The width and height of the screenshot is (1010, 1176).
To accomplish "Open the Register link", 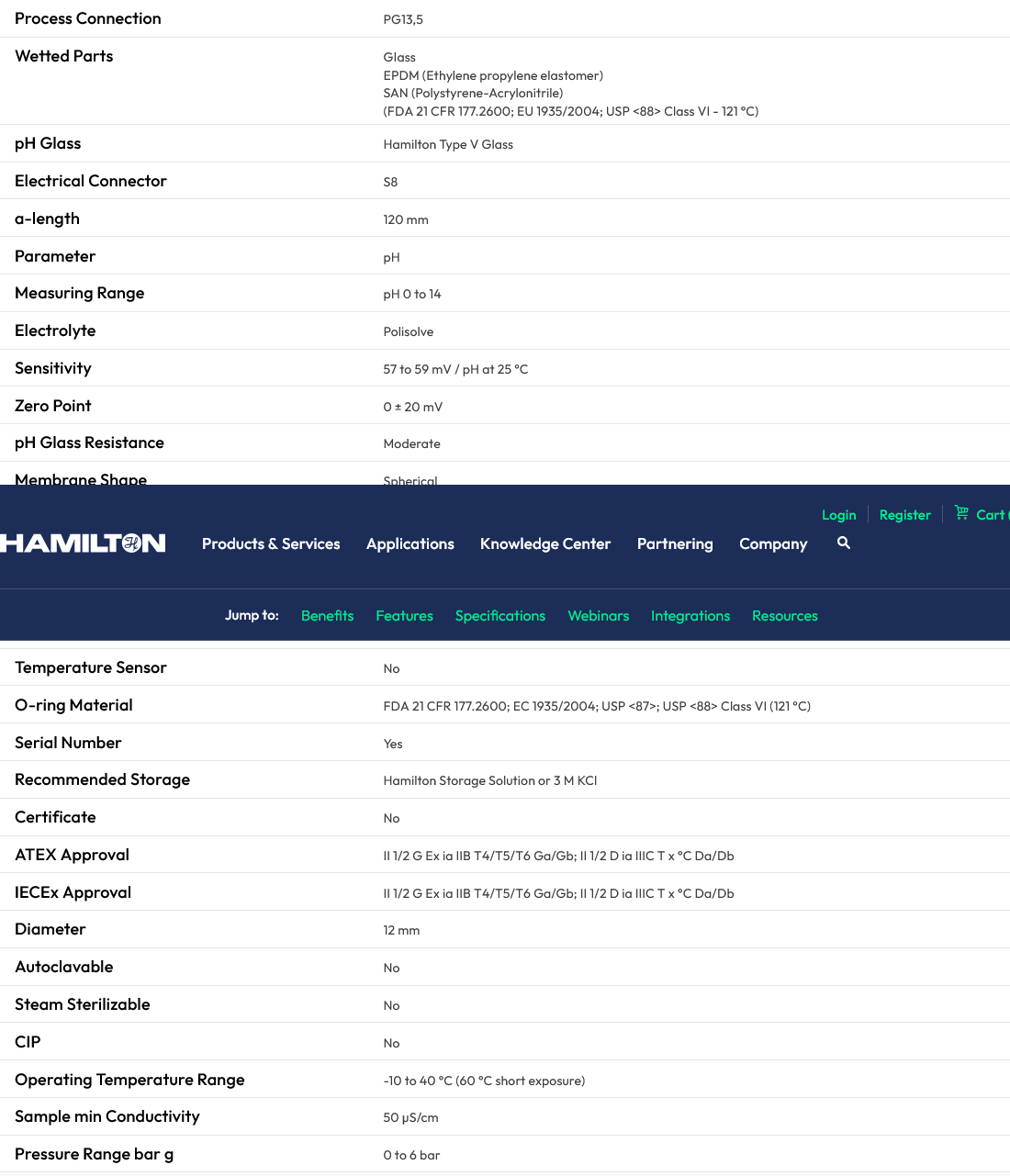I will tap(904, 515).
